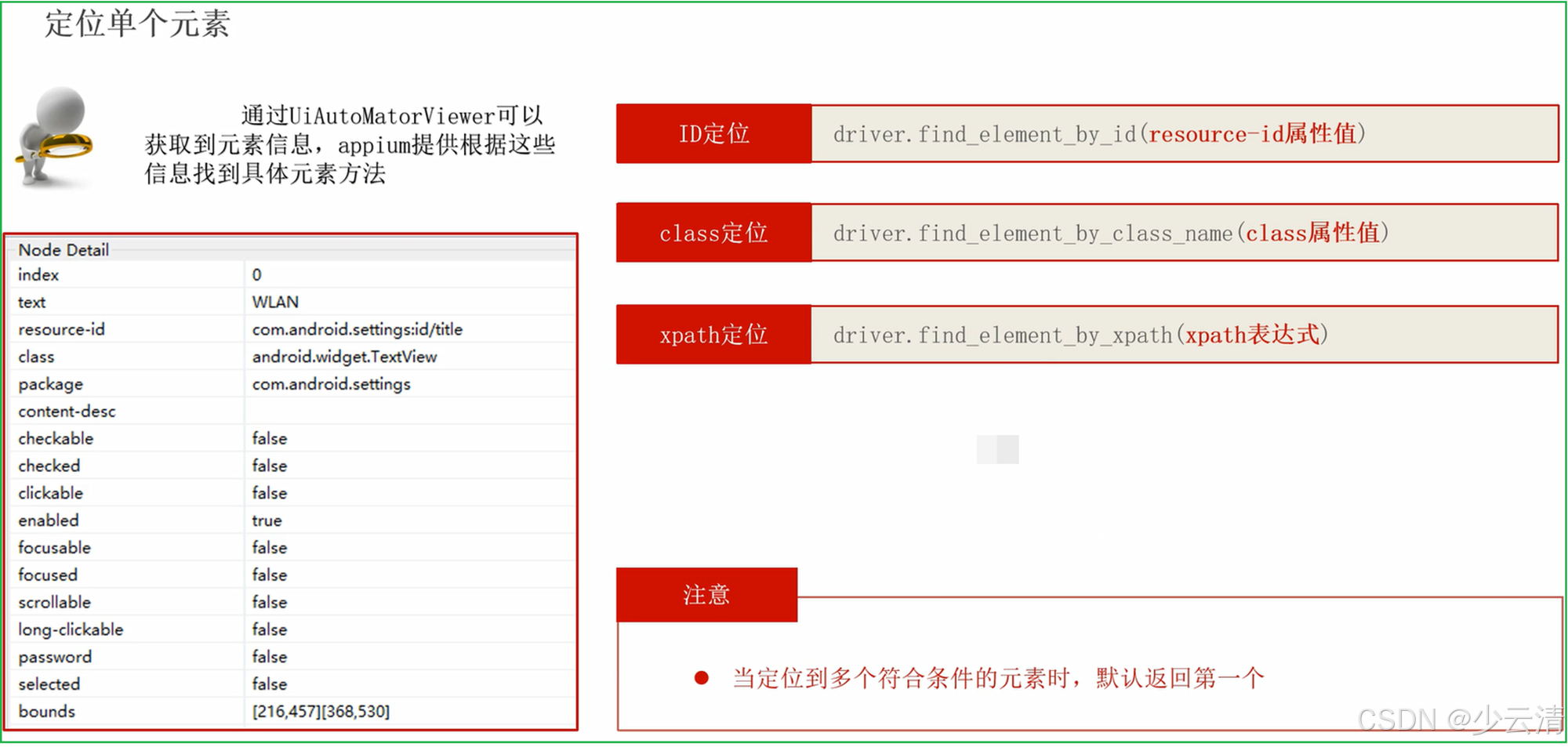The height and width of the screenshot is (747, 1568).
Task: Select the 'false' value for scrollable
Action: 270,603
